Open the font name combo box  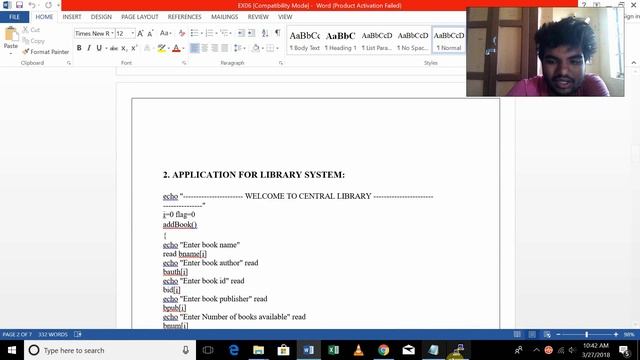pos(94,33)
